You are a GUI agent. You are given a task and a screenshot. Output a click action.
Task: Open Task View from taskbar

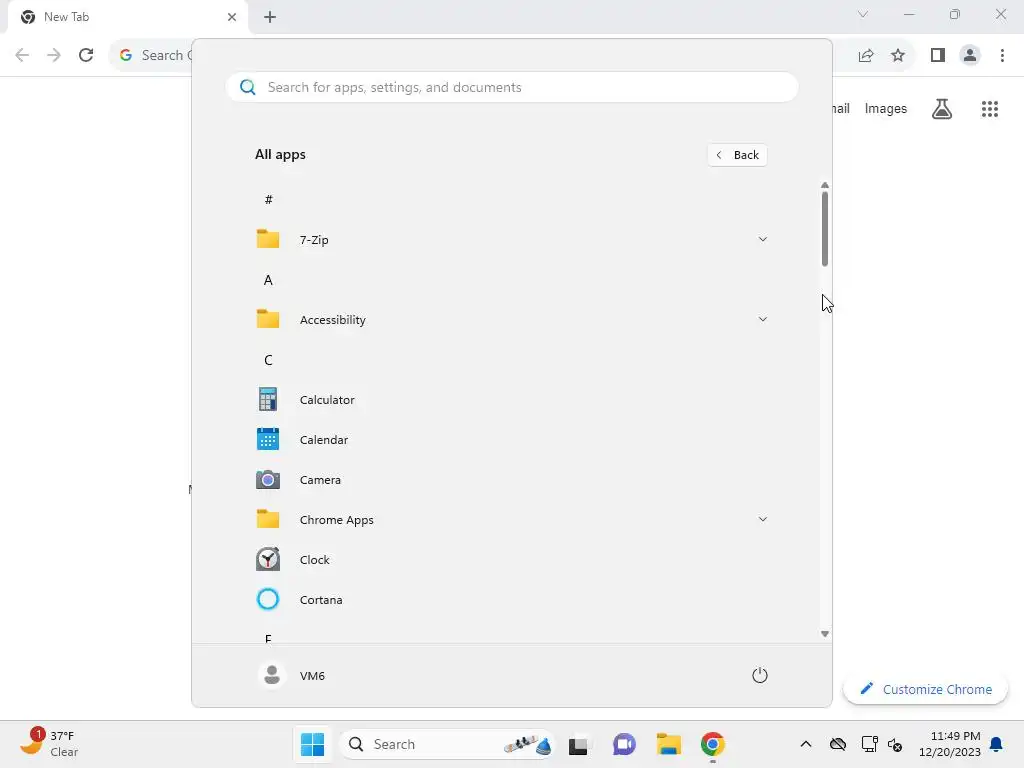[x=579, y=744]
